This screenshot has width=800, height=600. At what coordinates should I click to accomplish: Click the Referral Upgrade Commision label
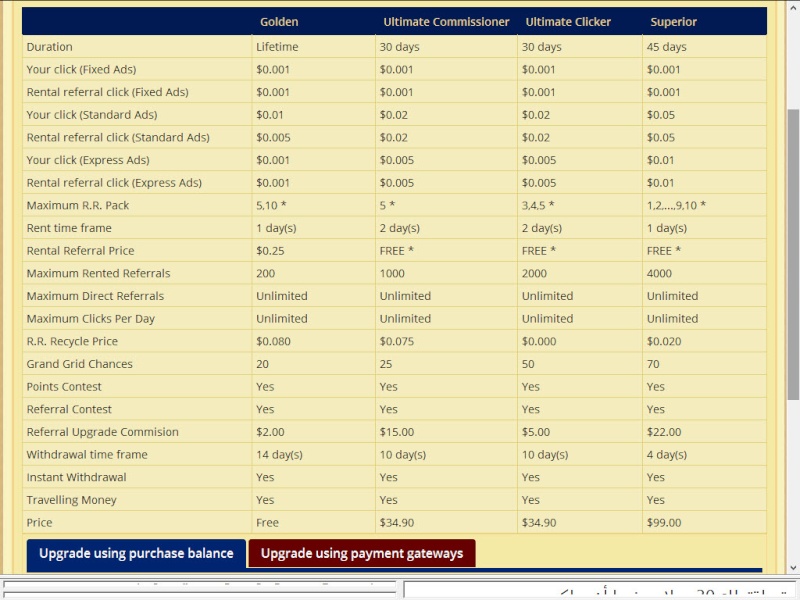pos(103,432)
